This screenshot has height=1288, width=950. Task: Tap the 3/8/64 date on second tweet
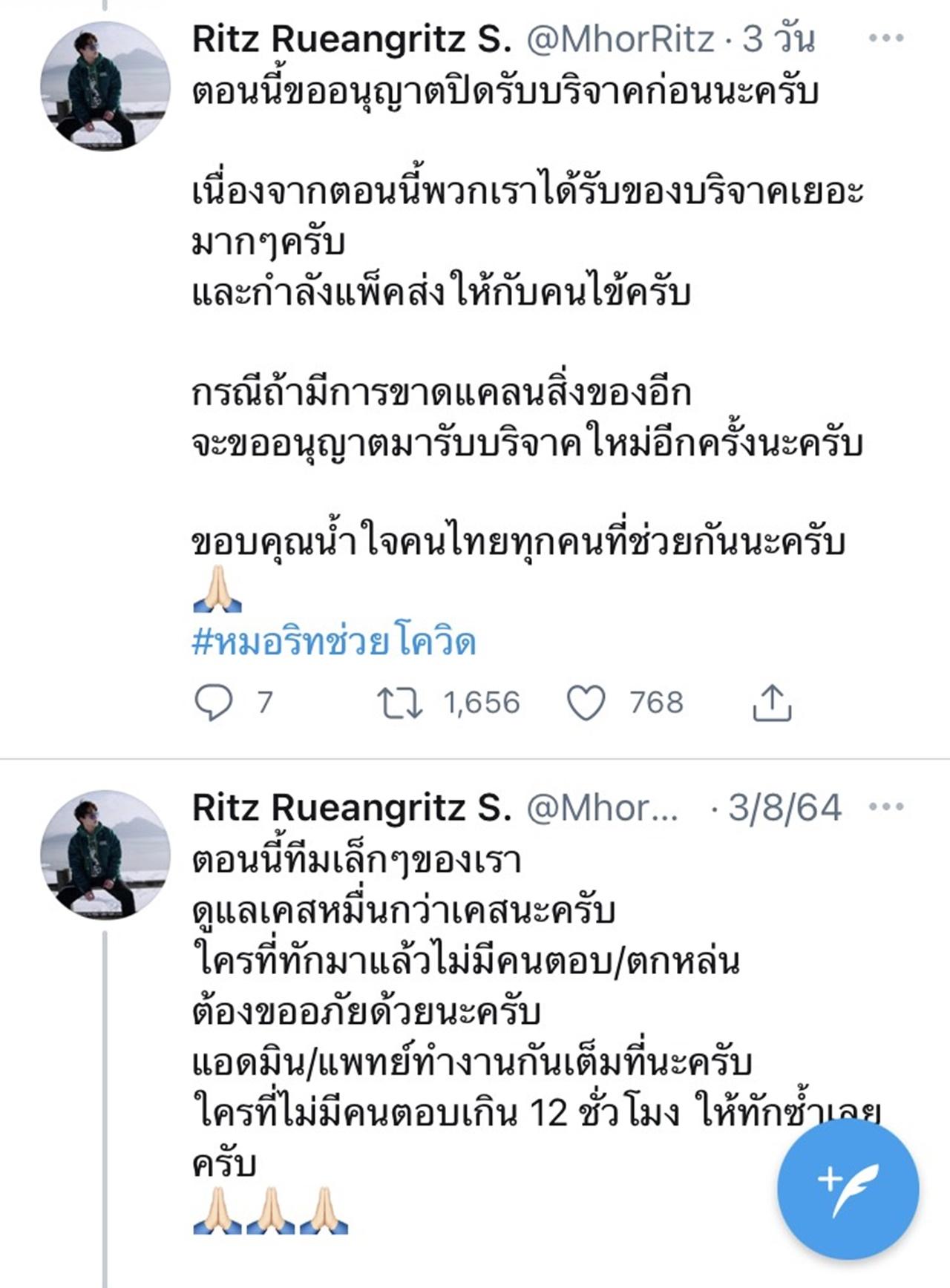click(784, 807)
